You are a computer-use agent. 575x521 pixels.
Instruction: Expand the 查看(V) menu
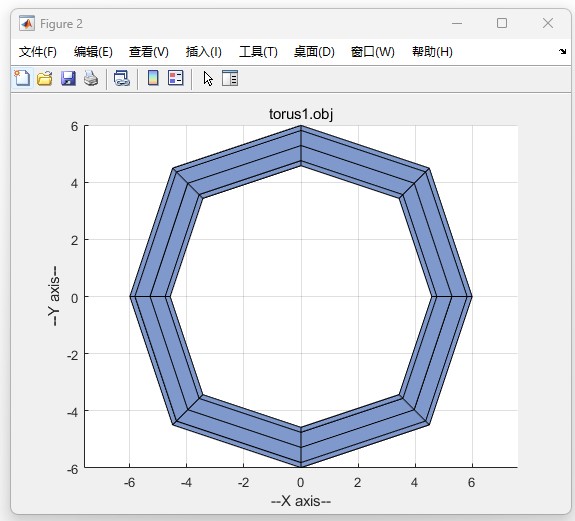(149, 52)
